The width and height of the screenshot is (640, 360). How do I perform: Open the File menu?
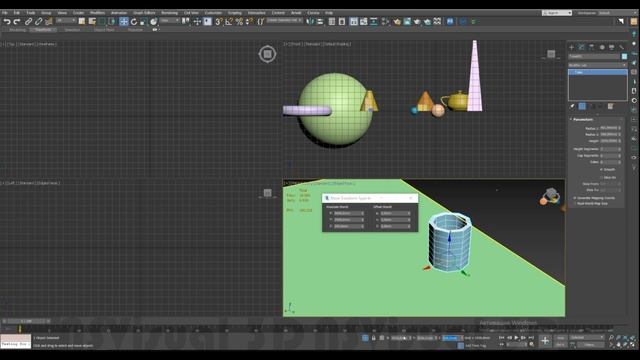pos(4,13)
